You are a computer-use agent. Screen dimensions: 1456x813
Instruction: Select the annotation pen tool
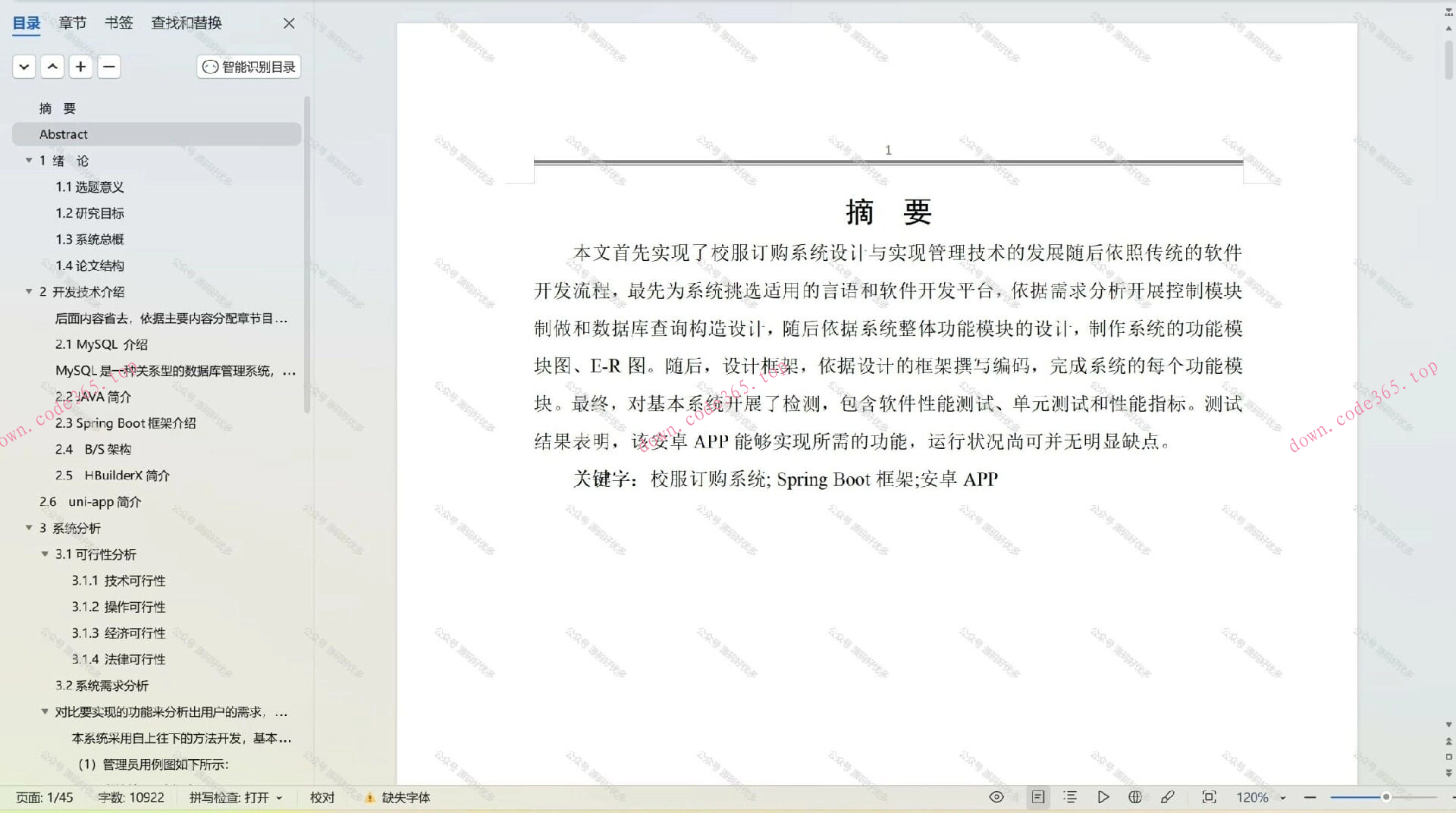click(1168, 797)
